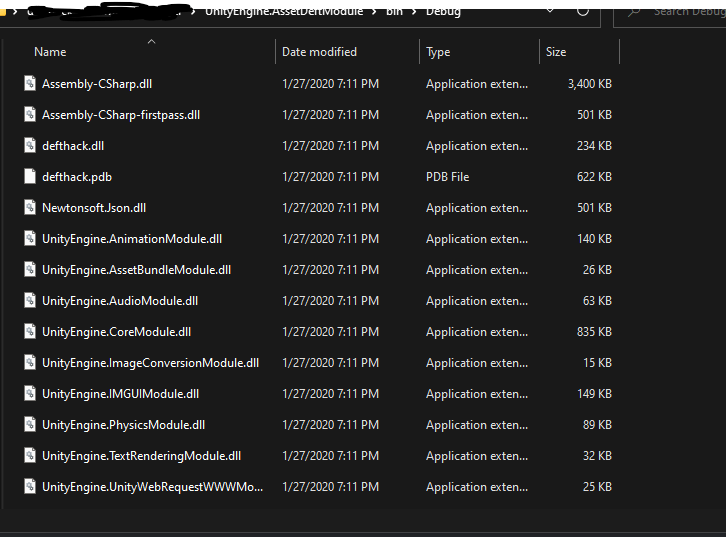Navigate to UnityEngine.AssetDertModule breadcrumb
The width and height of the screenshot is (726, 537).
tap(284, 12)
